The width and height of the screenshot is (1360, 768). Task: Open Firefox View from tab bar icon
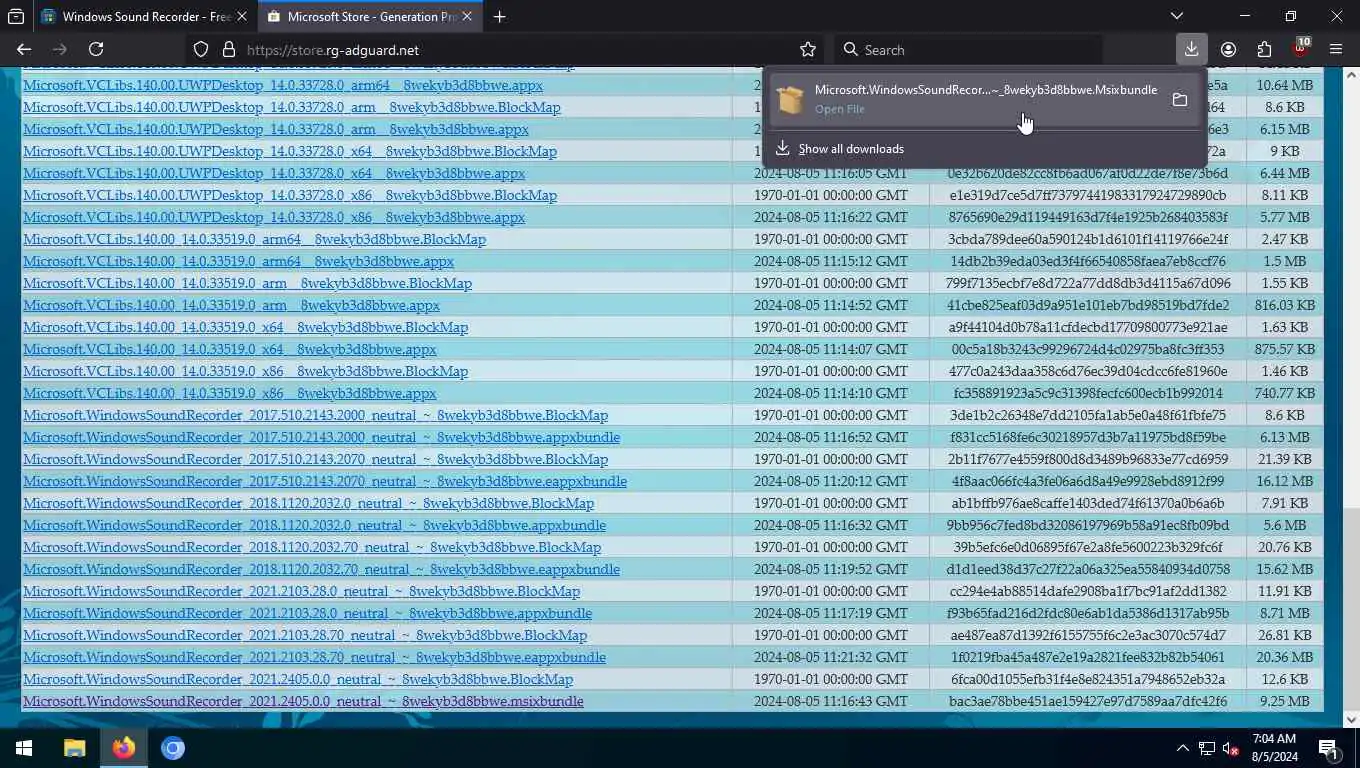pos(16,16)
